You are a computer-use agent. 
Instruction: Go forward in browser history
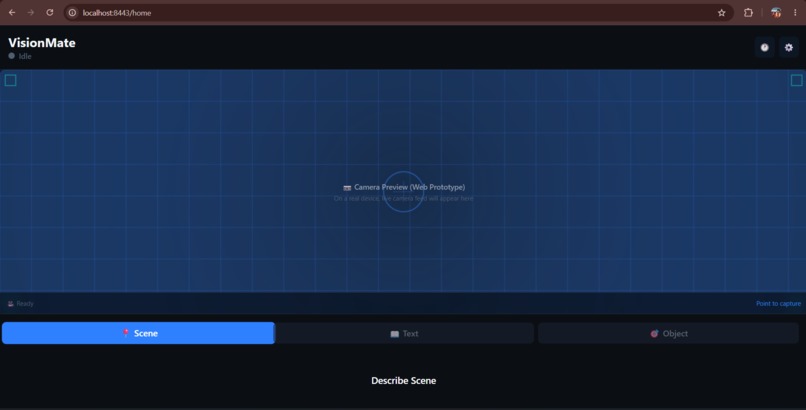31,12
